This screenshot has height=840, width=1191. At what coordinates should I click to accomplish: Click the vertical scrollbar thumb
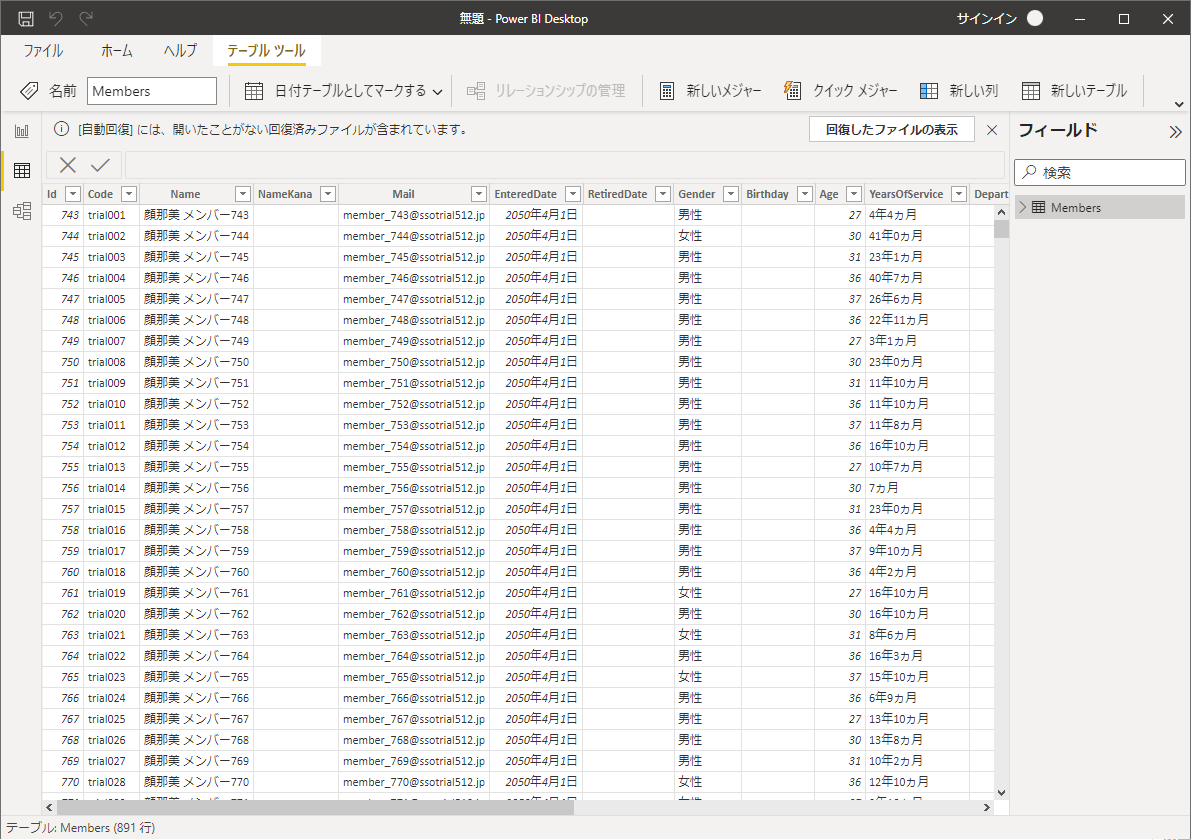(x=1001, y=229)
